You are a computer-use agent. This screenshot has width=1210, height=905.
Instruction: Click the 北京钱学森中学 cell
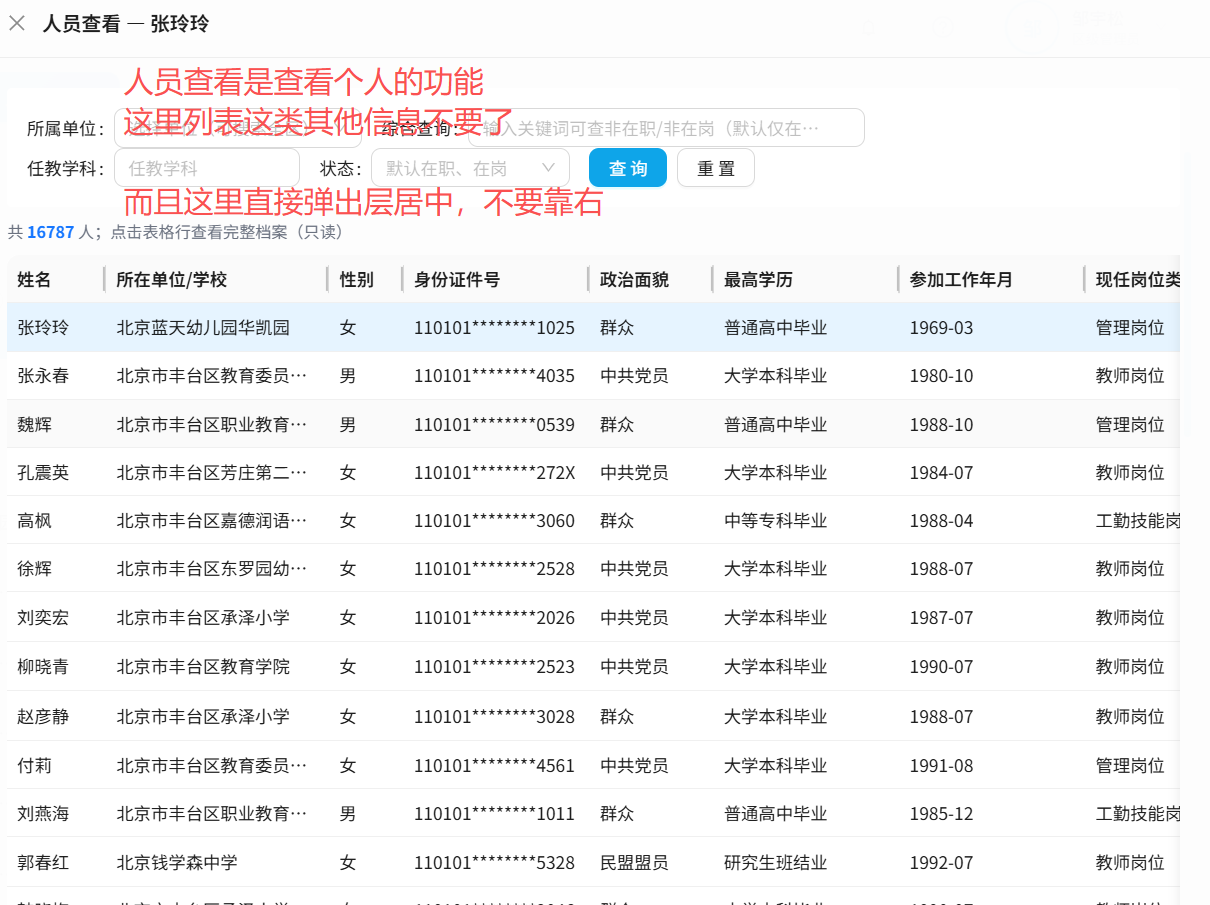coord(177,862)
